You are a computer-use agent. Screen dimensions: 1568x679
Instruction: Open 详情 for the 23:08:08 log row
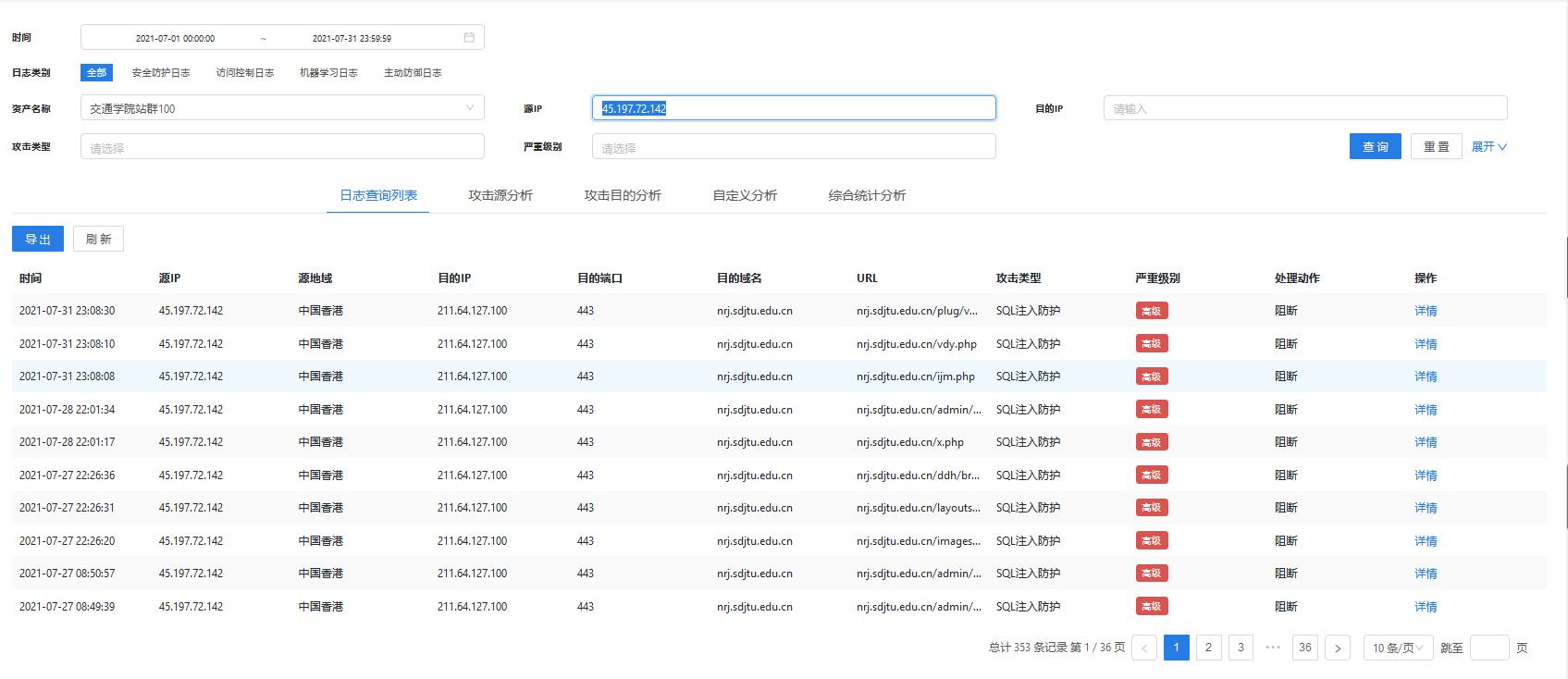click(x=1426, y=377)
